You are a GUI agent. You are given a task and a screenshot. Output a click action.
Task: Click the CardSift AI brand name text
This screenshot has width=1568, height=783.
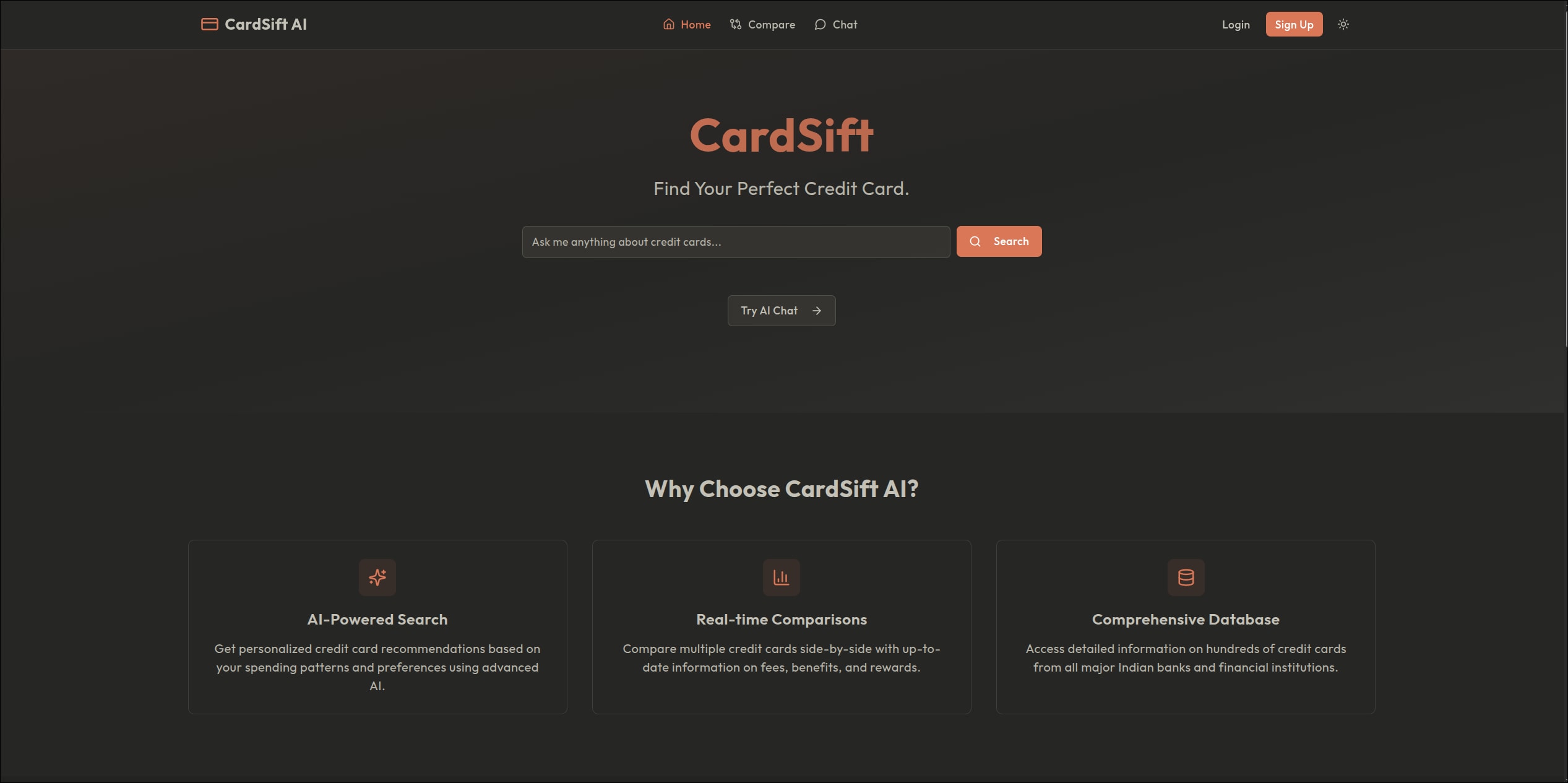tap(265, 24)
